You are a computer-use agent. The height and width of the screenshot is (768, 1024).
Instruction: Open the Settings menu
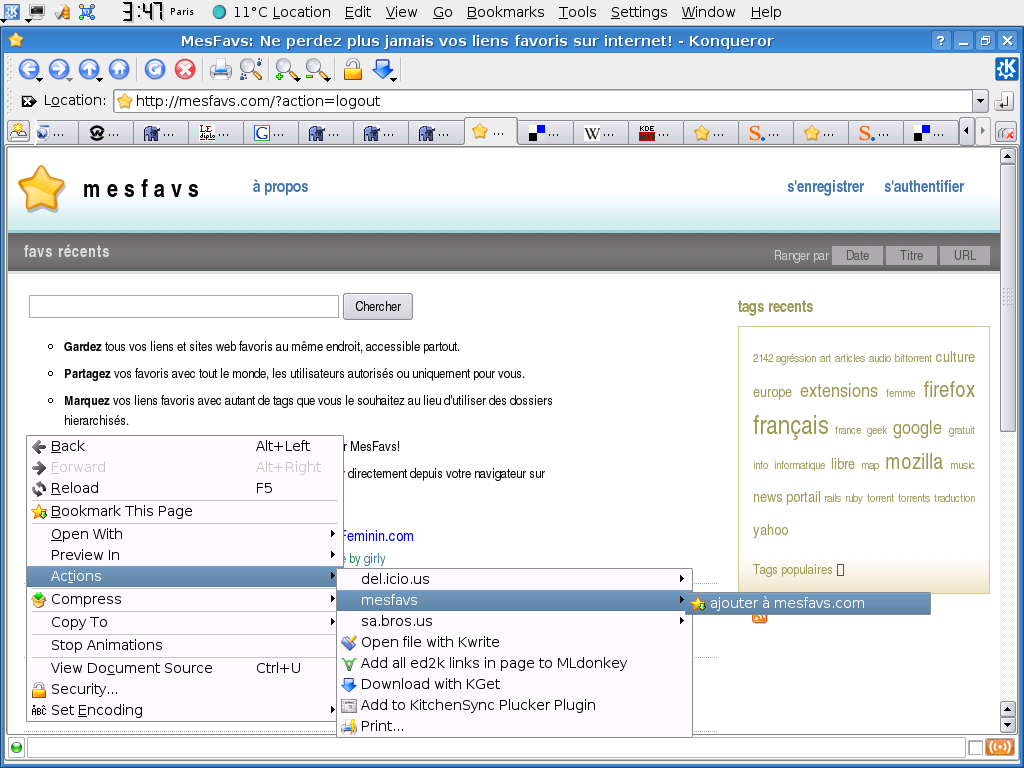639,12
